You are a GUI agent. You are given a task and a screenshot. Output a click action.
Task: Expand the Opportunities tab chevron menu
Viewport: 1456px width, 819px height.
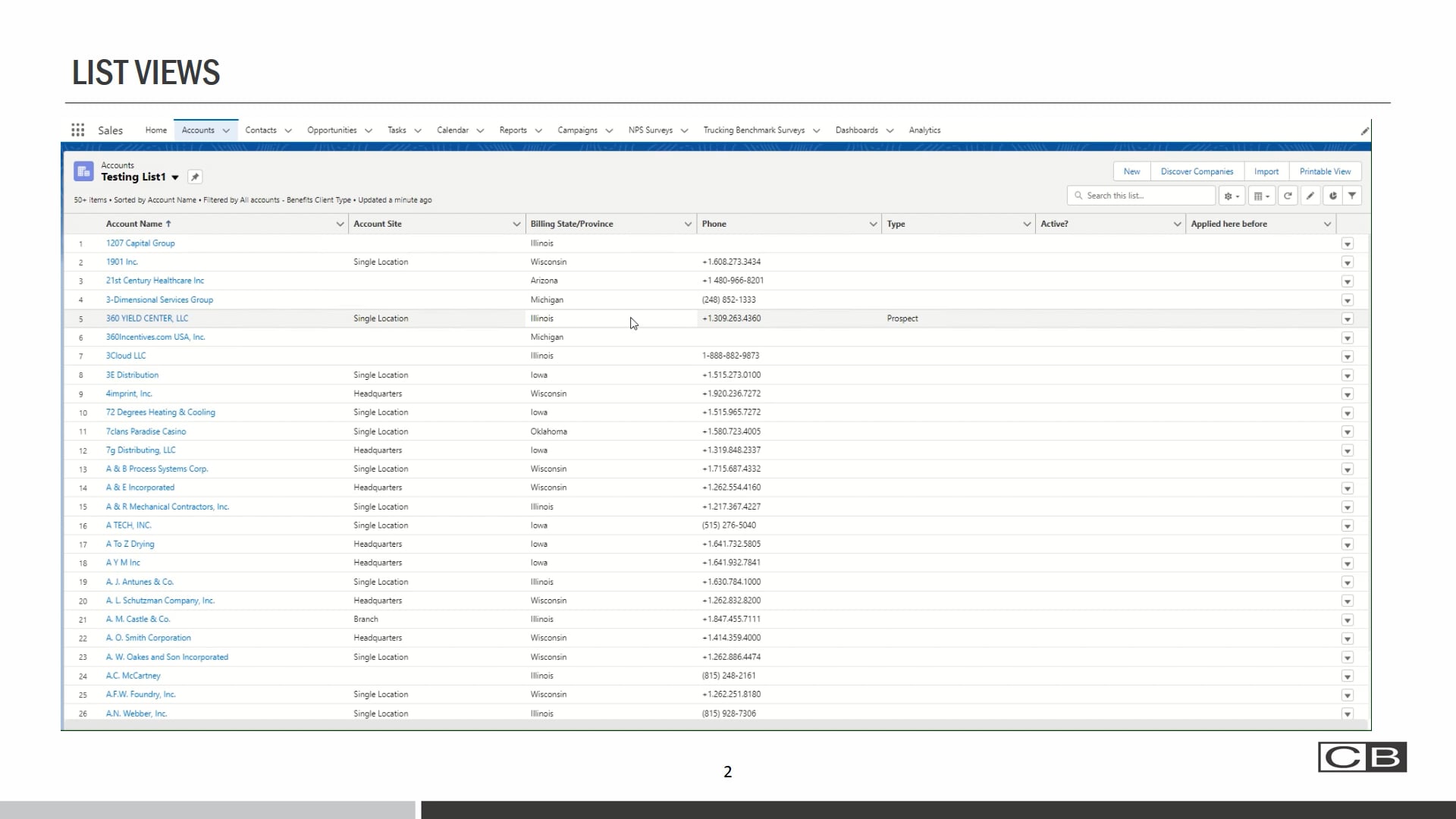tap(369, 131)
